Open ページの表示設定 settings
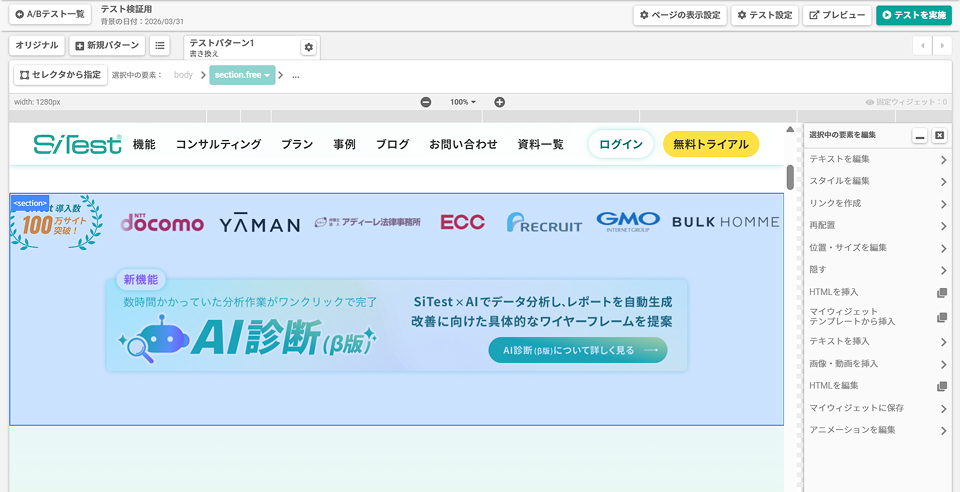 tap(680, 15)
